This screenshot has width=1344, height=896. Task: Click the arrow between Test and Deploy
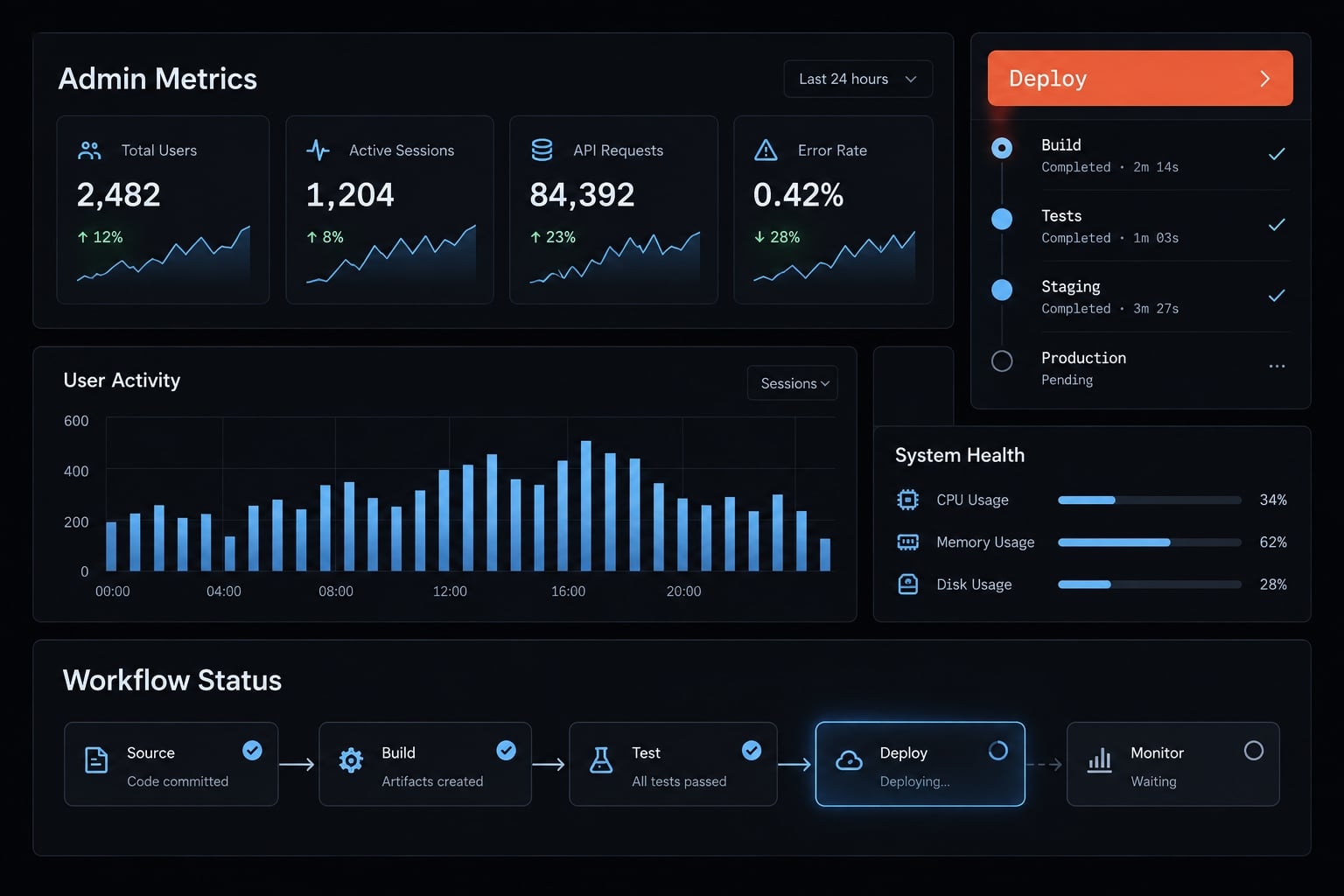[x=794, y=765]
